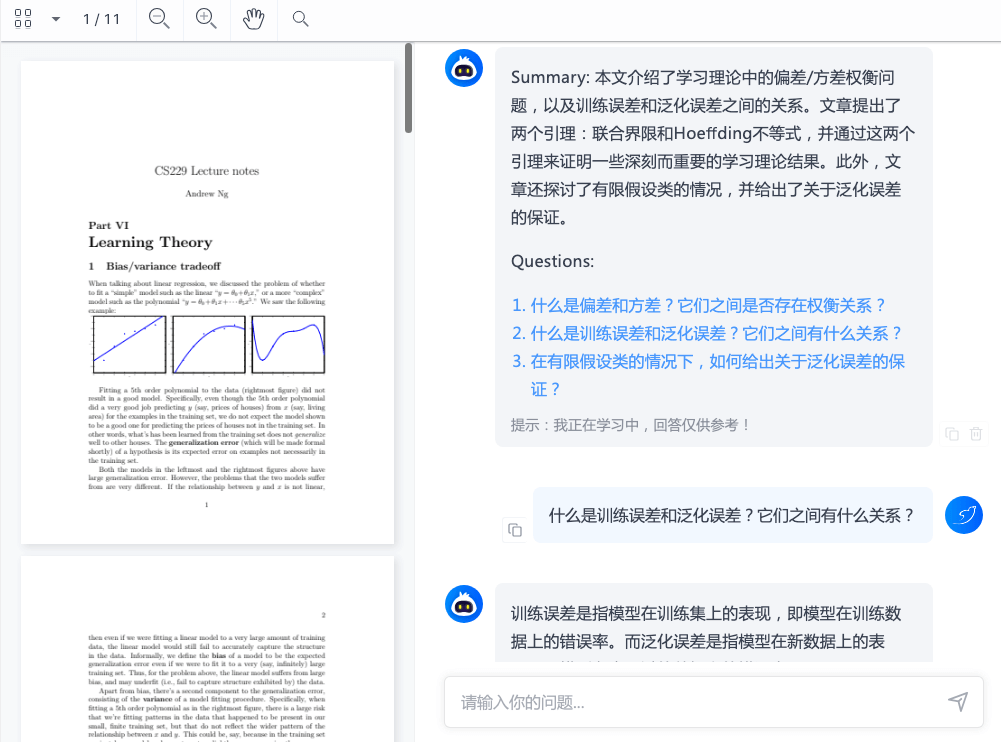Zoom in the PDF document
1001x742 pixels.
(x=206, y=19)
